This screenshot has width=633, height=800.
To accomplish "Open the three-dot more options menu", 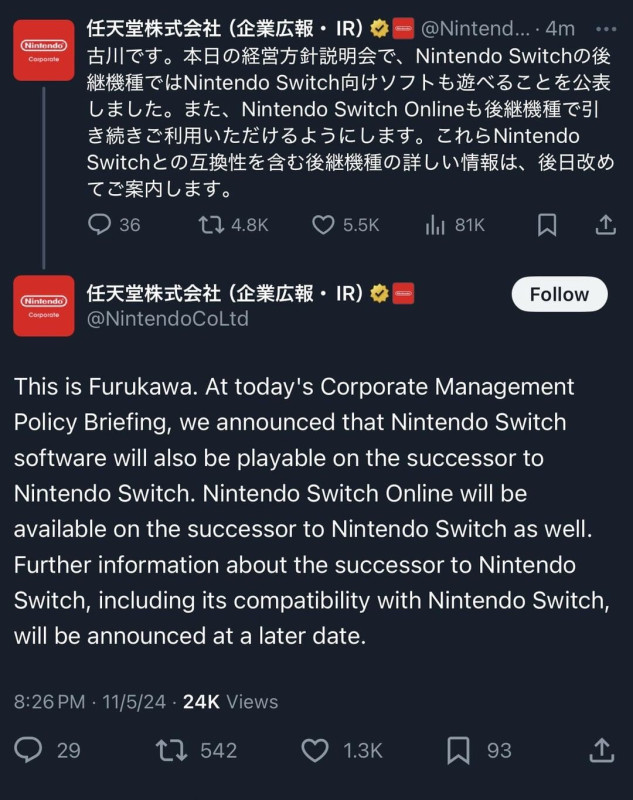I will [605, 29].
